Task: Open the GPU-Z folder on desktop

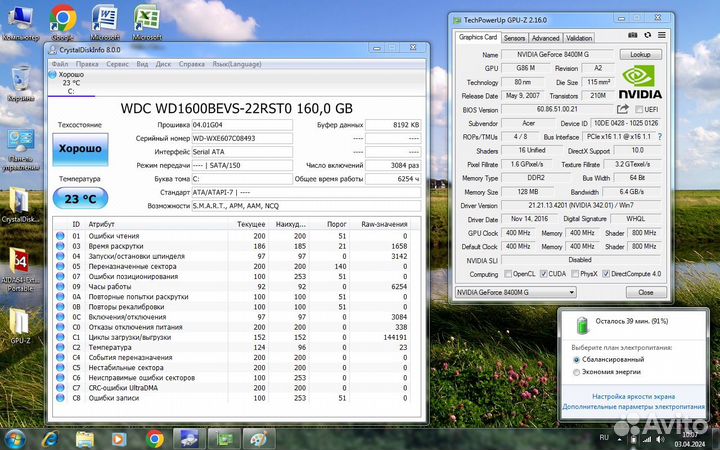Action: click(x=20, y=326)
